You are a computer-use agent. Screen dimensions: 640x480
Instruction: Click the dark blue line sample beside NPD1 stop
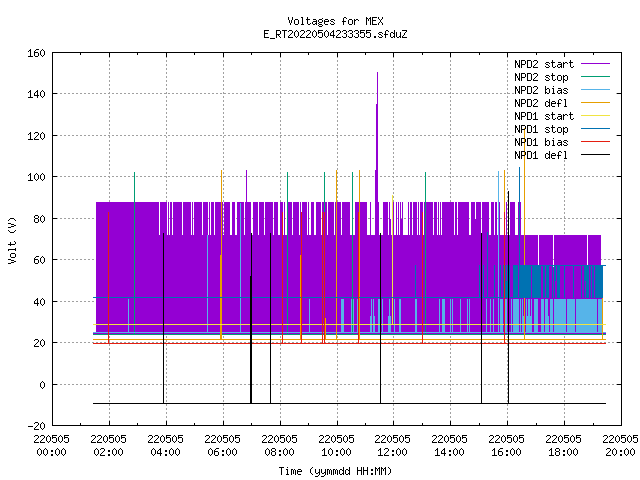[x=595, y=129]
